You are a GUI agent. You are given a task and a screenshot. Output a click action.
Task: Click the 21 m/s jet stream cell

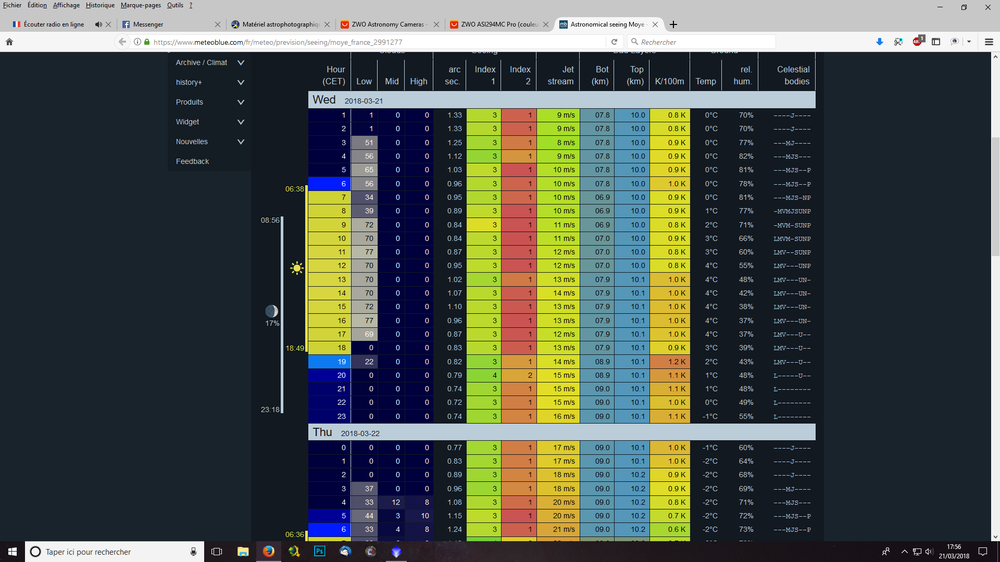558,529
